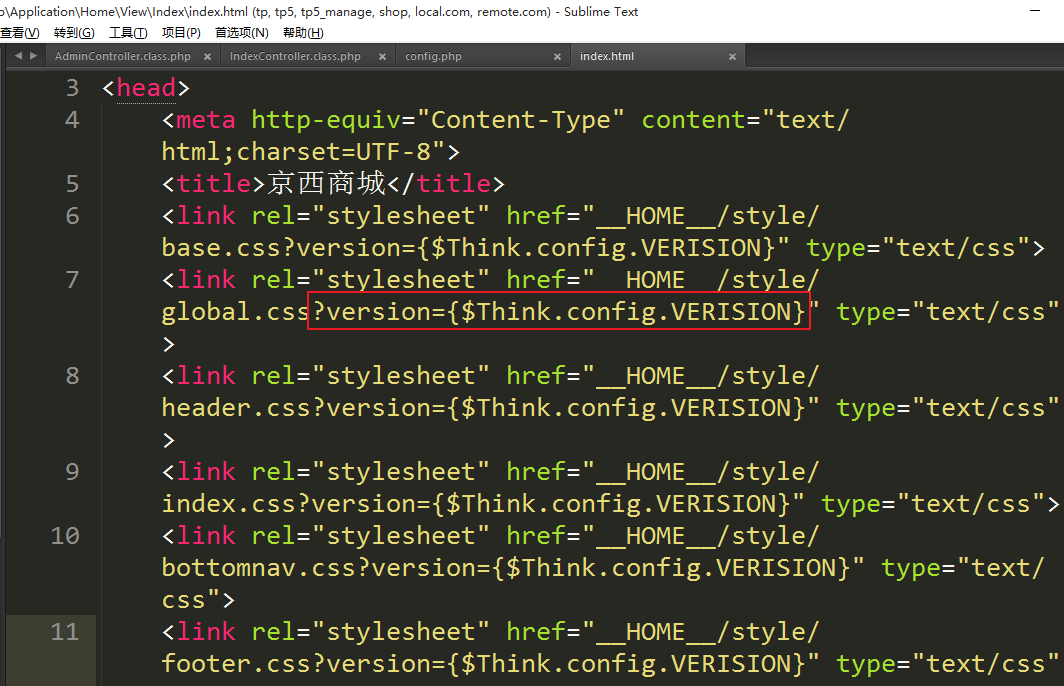
Task: Click the previous tab arrow icon
Action: pos(18,57)
